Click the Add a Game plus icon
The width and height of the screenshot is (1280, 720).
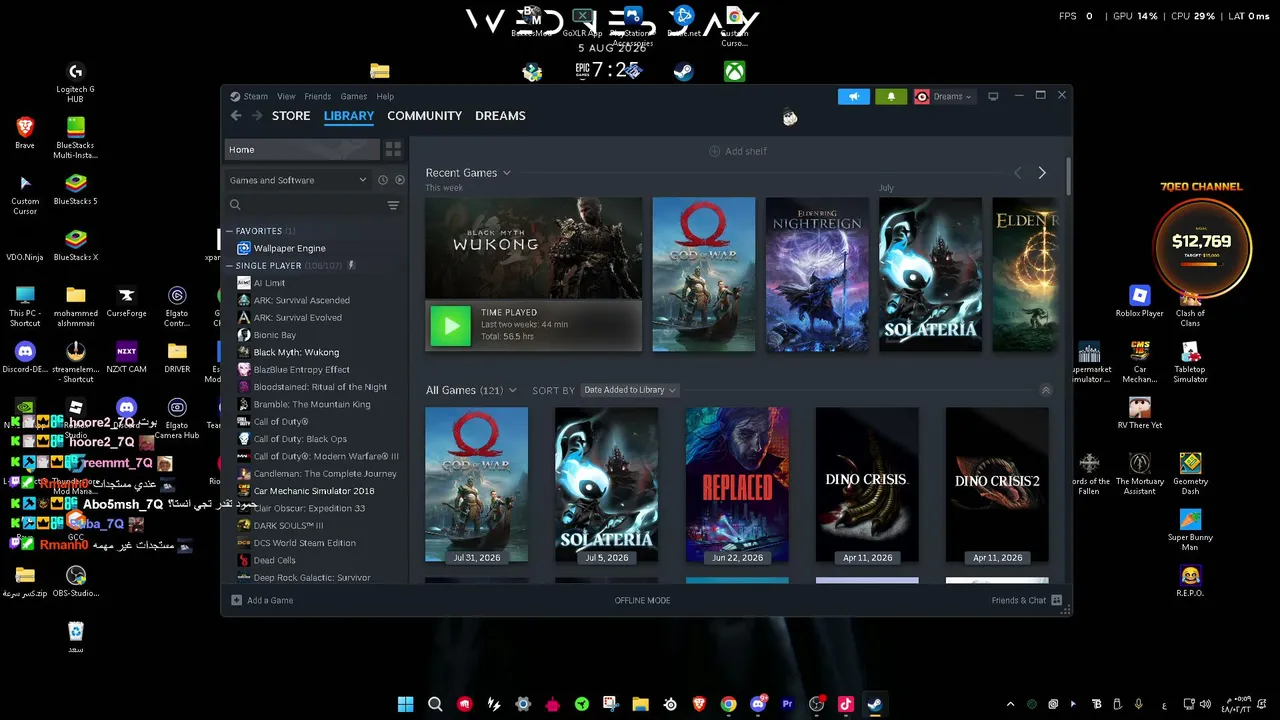coord(236,600)
